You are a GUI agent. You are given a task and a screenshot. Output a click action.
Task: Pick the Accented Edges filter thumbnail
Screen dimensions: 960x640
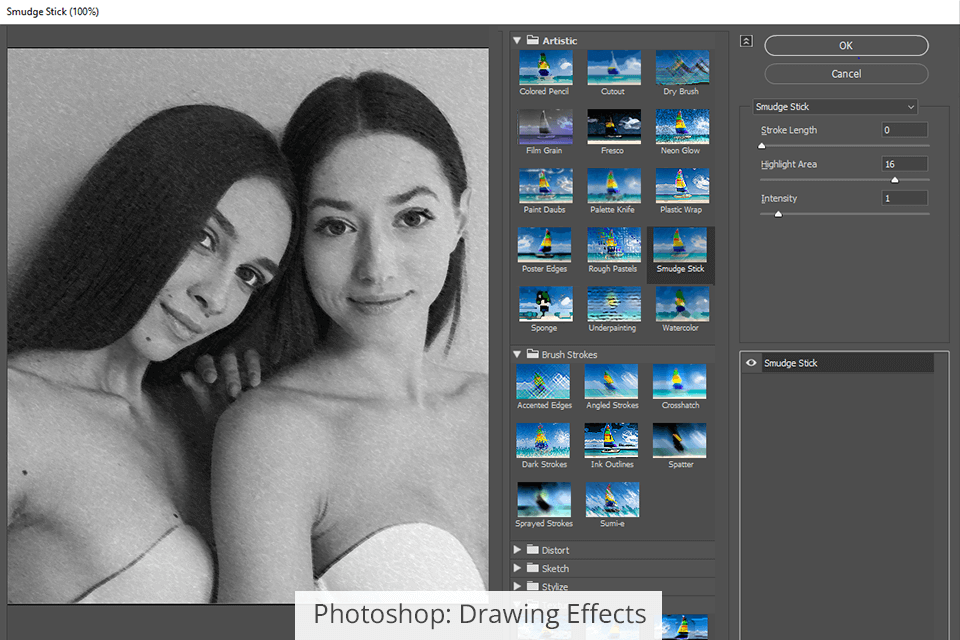pyautogui.click(x=543, y=381)
